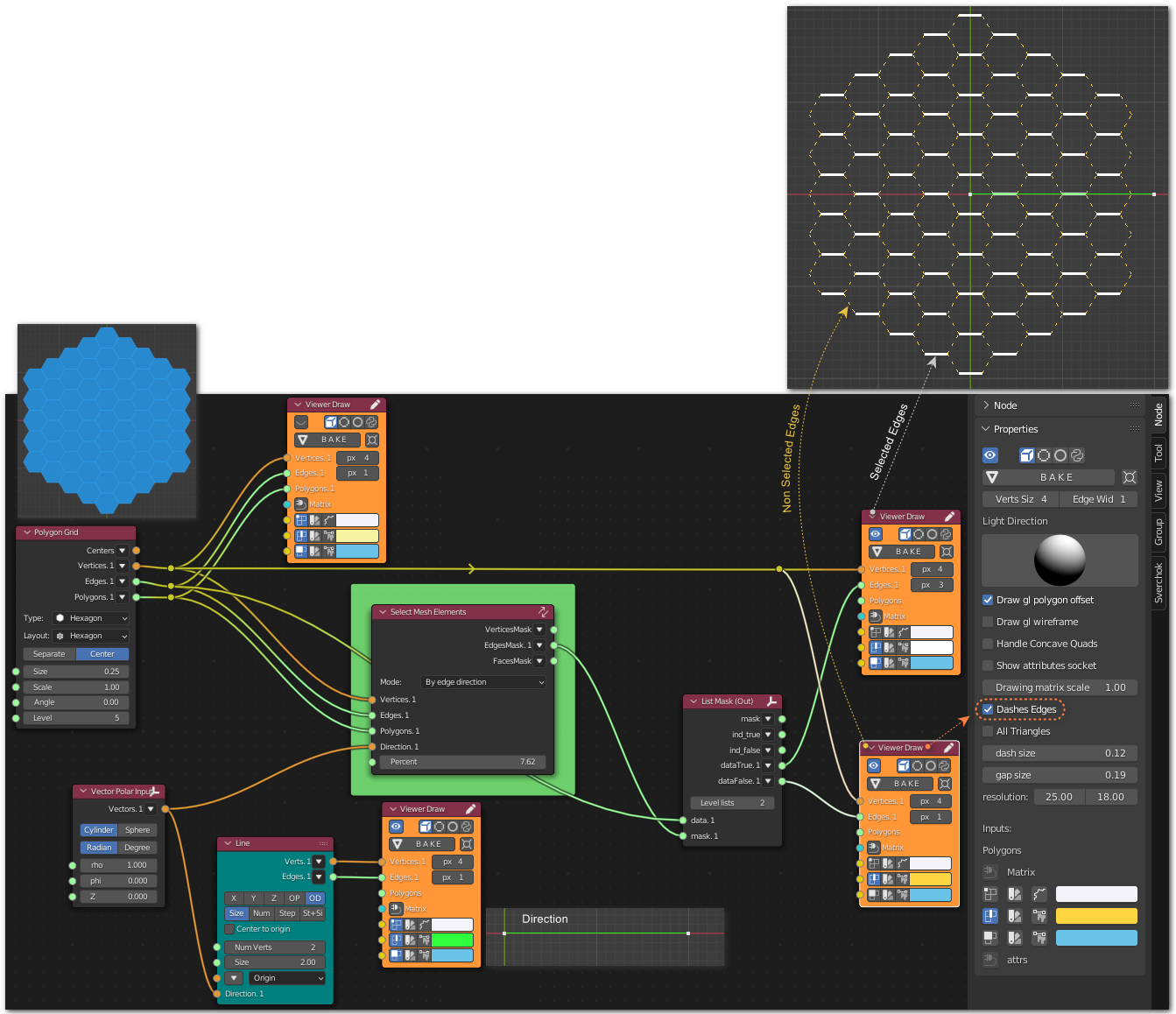Image resolution: width=1176 pixels, height=1014 pixels.
Task: Collapse the Polygon Grid node
Action: click(27, 532)
